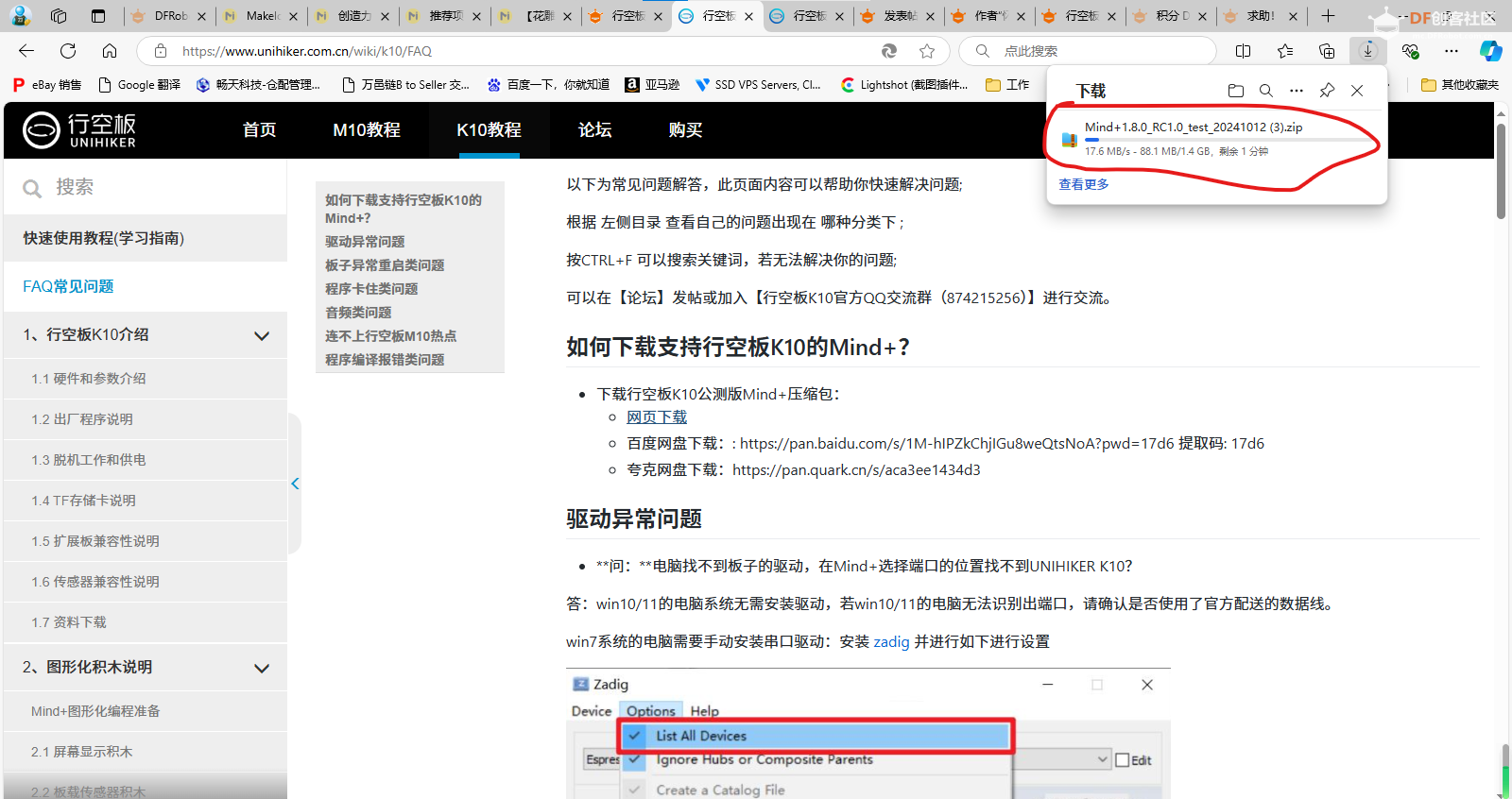Open 首页 in site navigation
The width and height of the screenshot is (1512, 799).
pyautogui.click(x=259, y=130)
